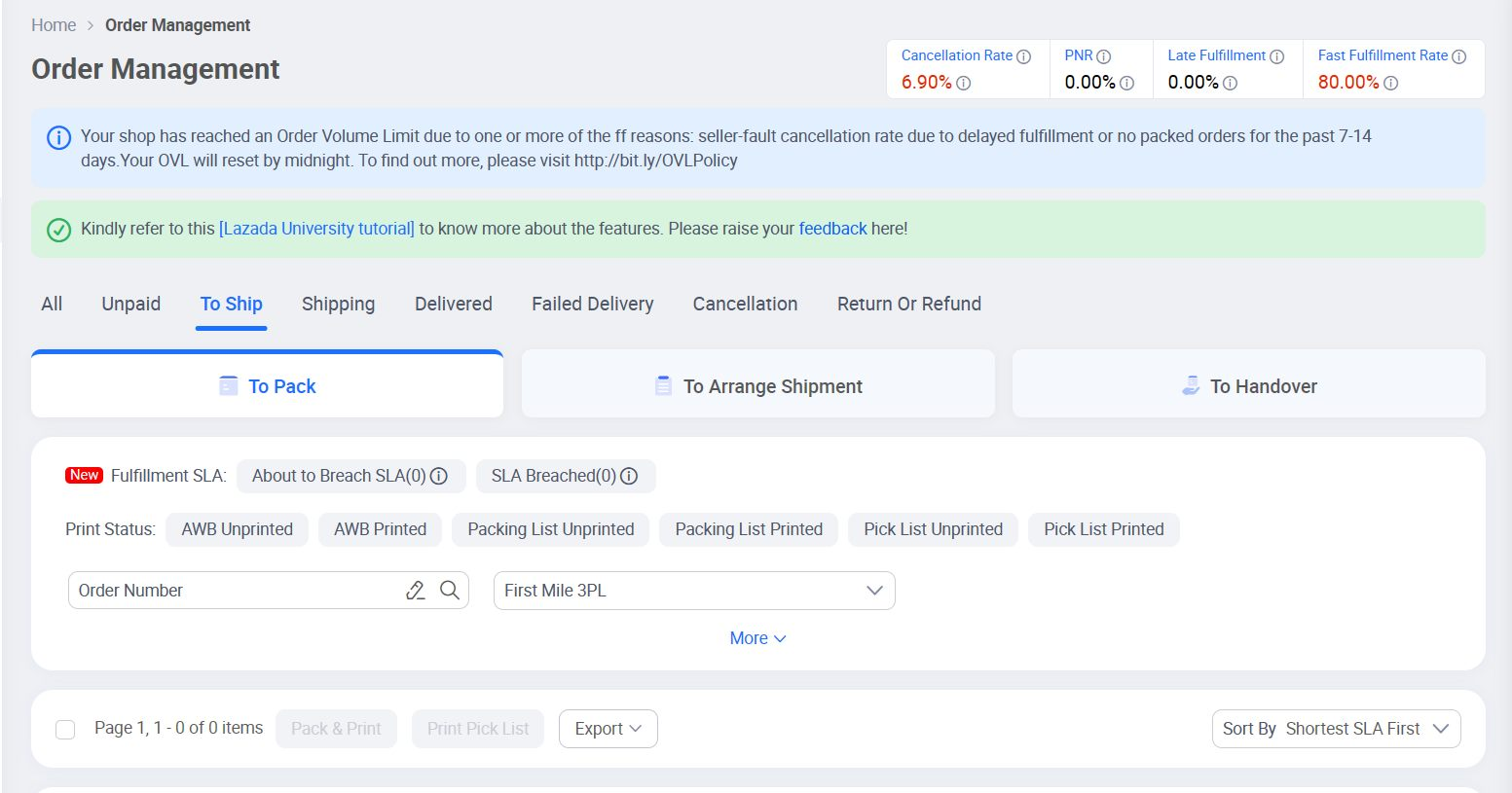Open the Lazada University tutorial link
1512x793 pixels.
[315, 228]
